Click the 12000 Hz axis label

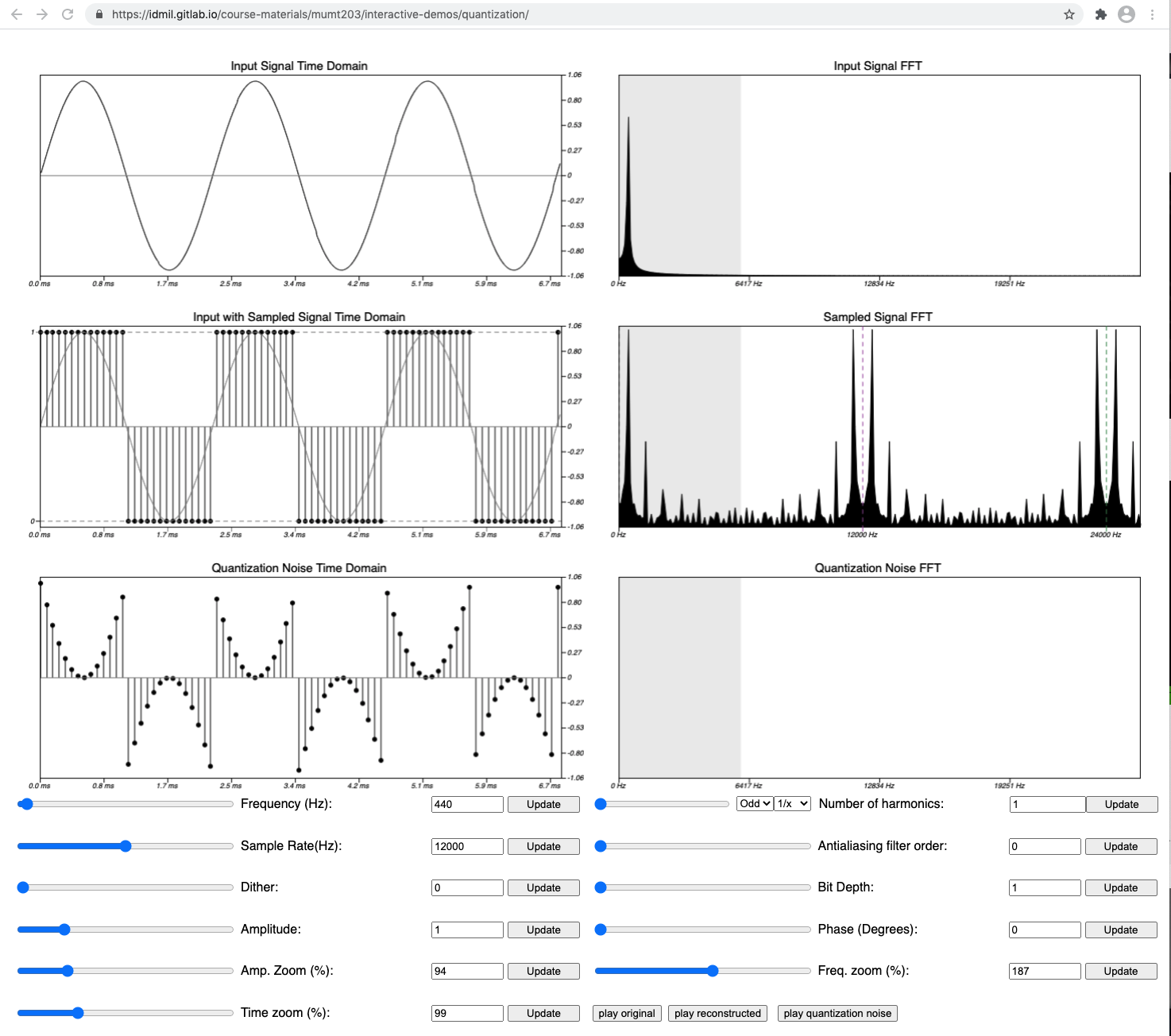(x=862, y=535)
